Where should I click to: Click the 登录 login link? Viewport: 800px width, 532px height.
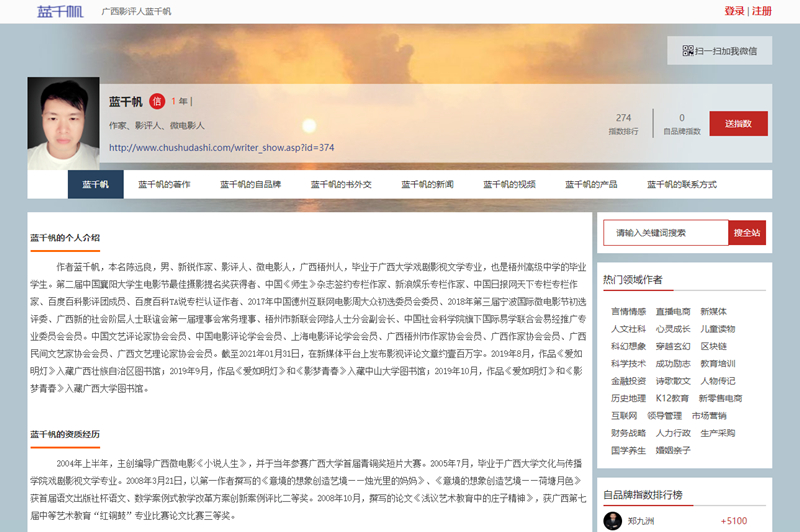pyautogui.click(x=734, y=11)
